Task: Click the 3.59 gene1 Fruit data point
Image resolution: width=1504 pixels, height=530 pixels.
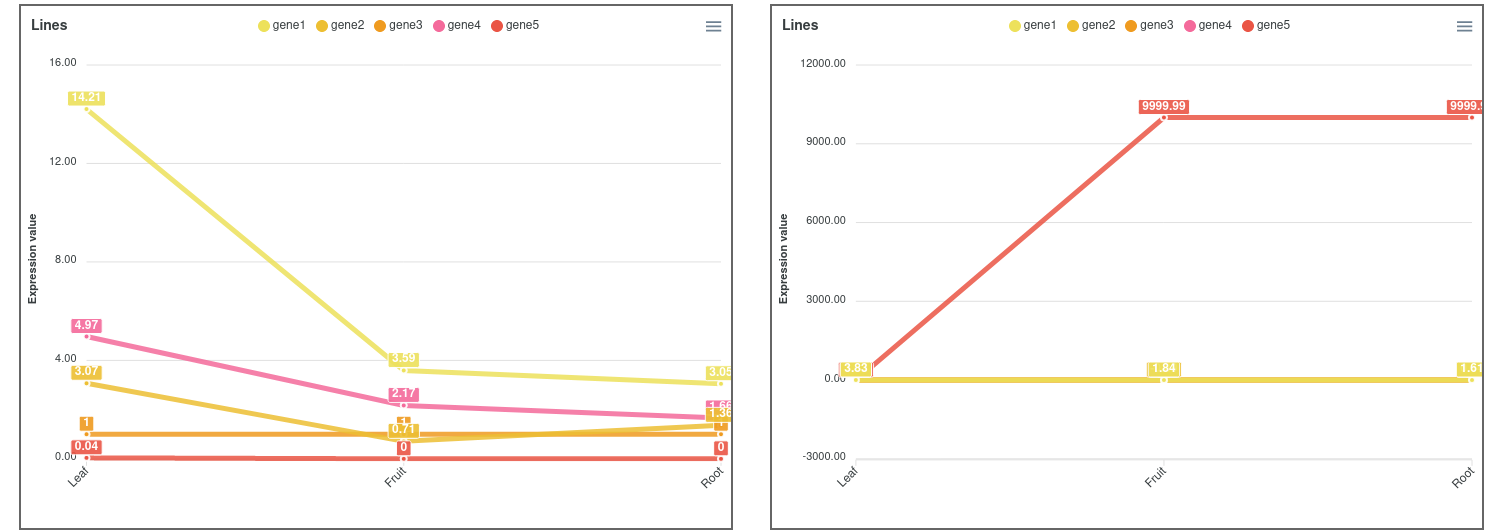Action: [x=404, y=370]
